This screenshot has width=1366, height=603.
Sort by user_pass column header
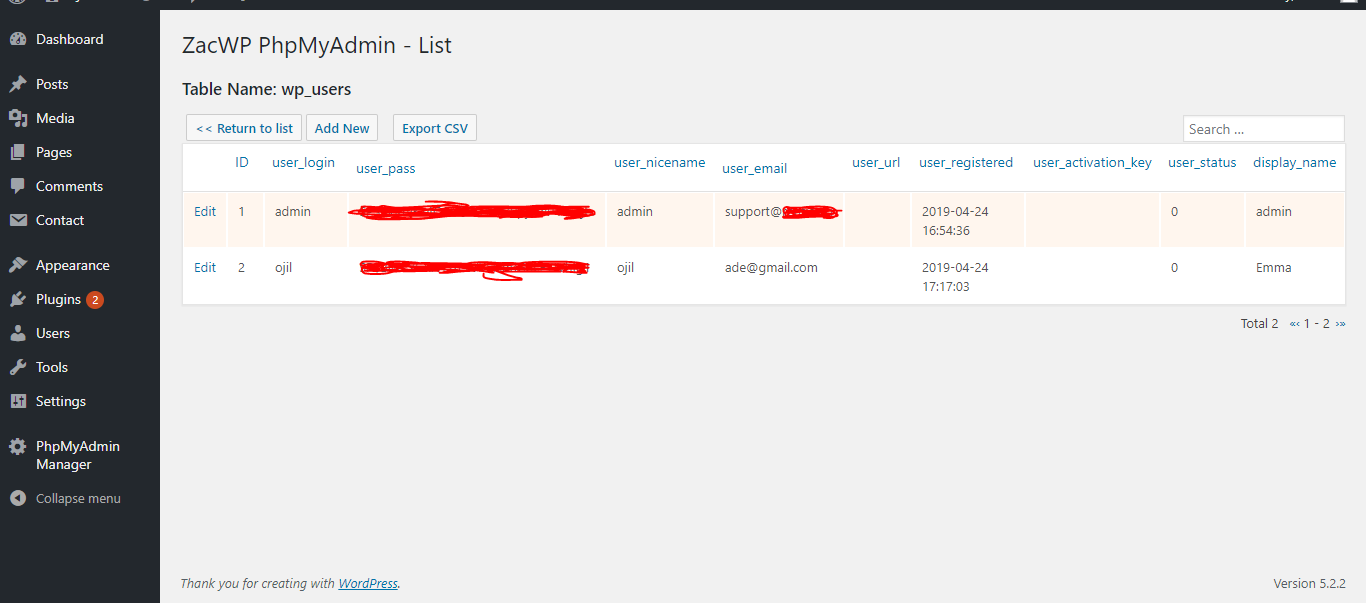(386, 169)
